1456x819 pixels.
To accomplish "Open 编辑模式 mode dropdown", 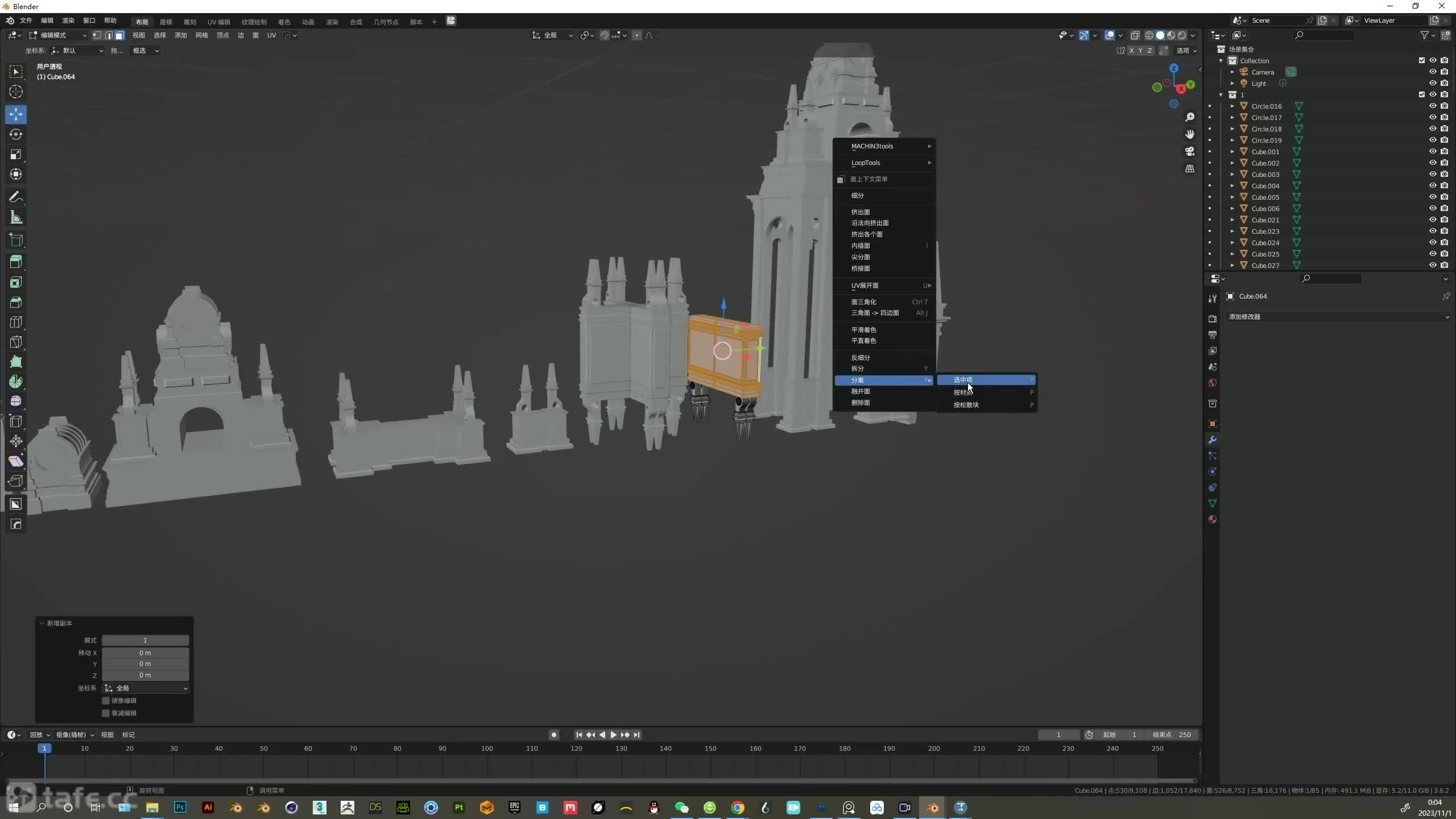I will pos(58,35).
